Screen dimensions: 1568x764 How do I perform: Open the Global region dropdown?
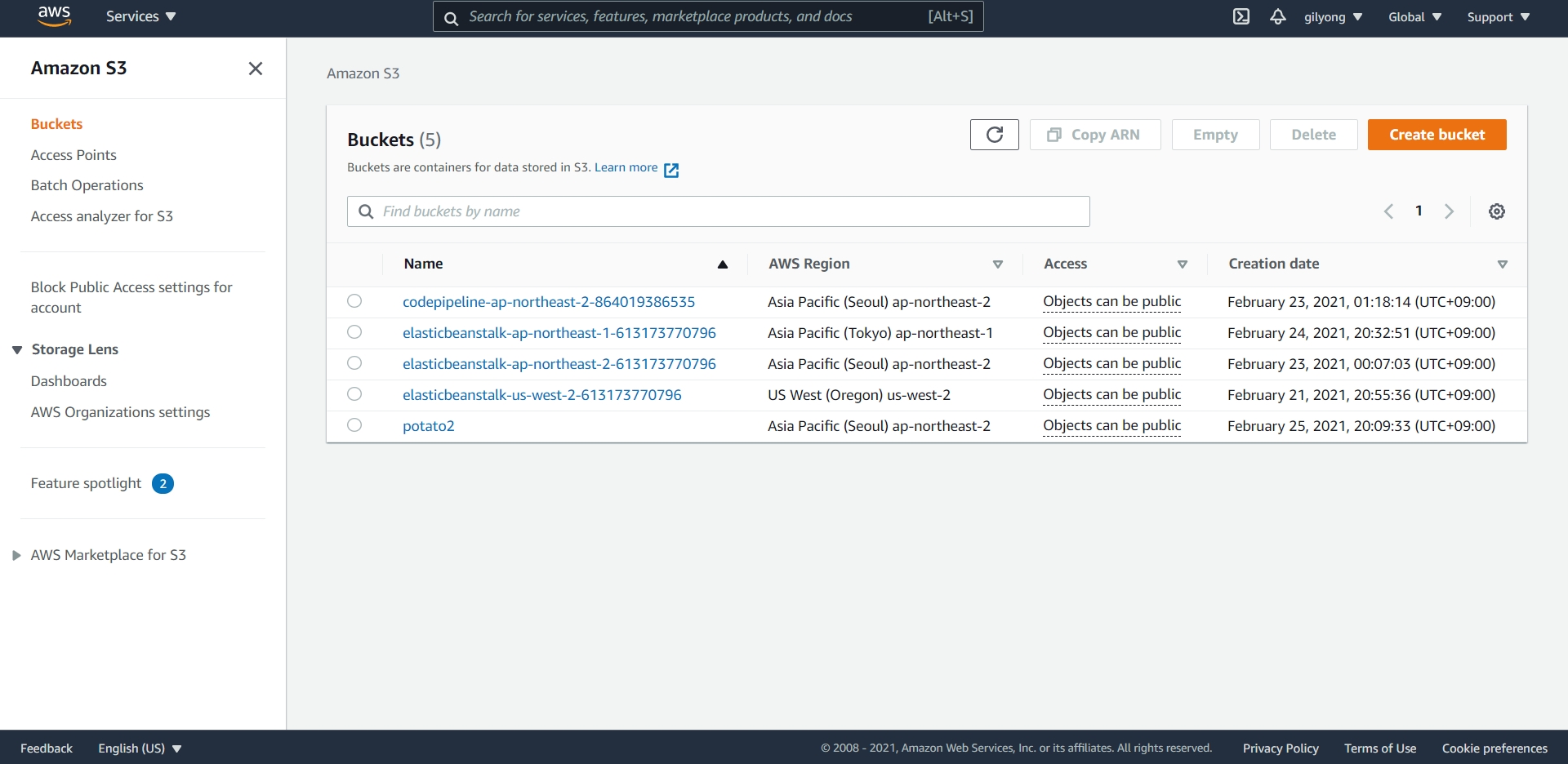pos(1415,17)
